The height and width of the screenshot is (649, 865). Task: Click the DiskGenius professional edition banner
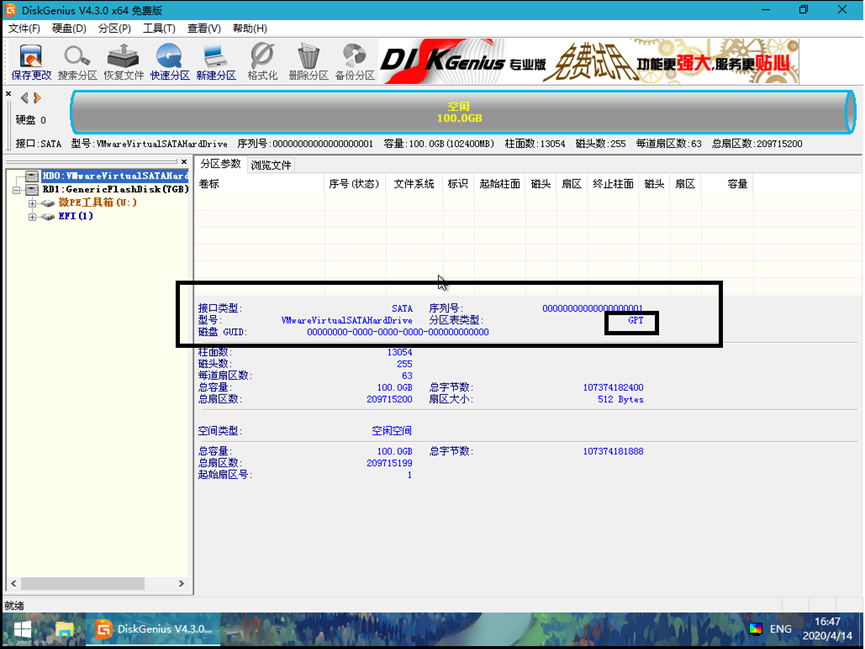click(x=590, y=61)
